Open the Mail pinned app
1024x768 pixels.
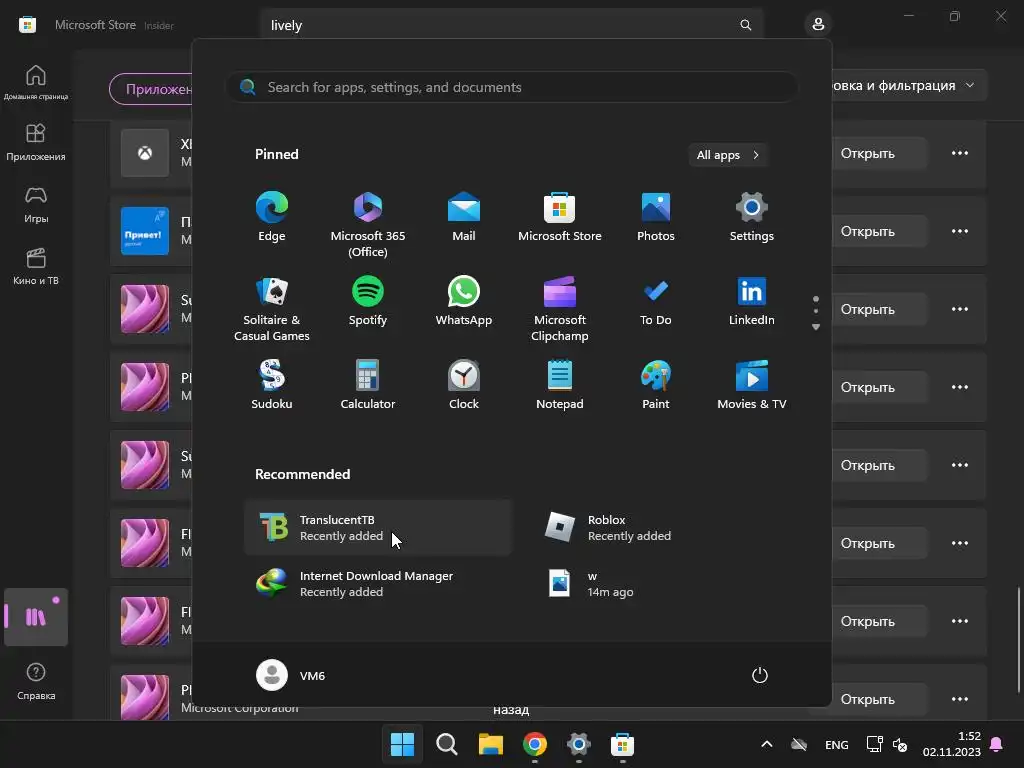[x=464, y=217]
